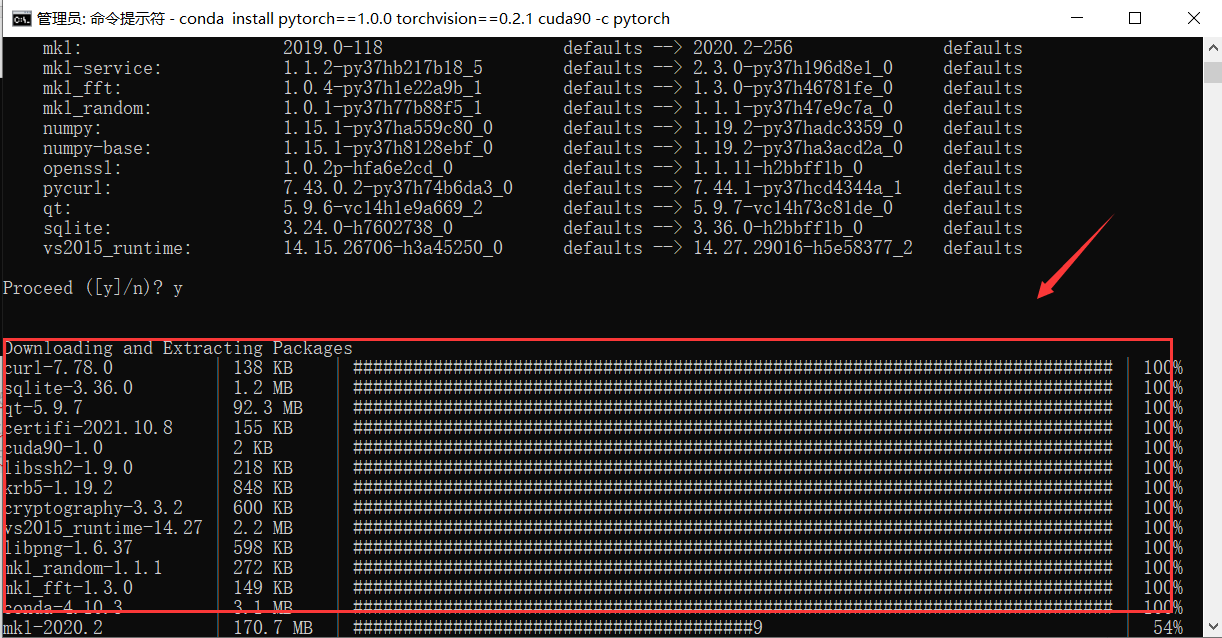Click the 'vs2015_runtime:' package name
1222x638 pixels.
tap(118, 248)
